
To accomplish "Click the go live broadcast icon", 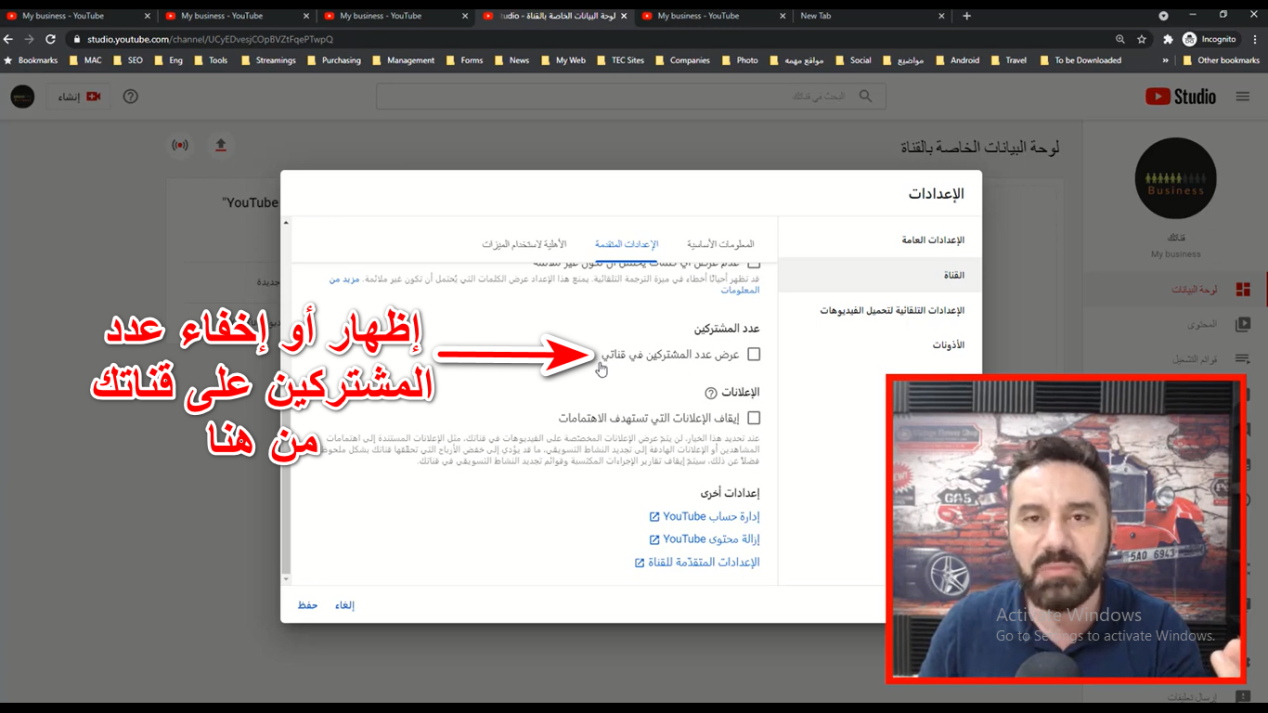I will tap(180, 146).
